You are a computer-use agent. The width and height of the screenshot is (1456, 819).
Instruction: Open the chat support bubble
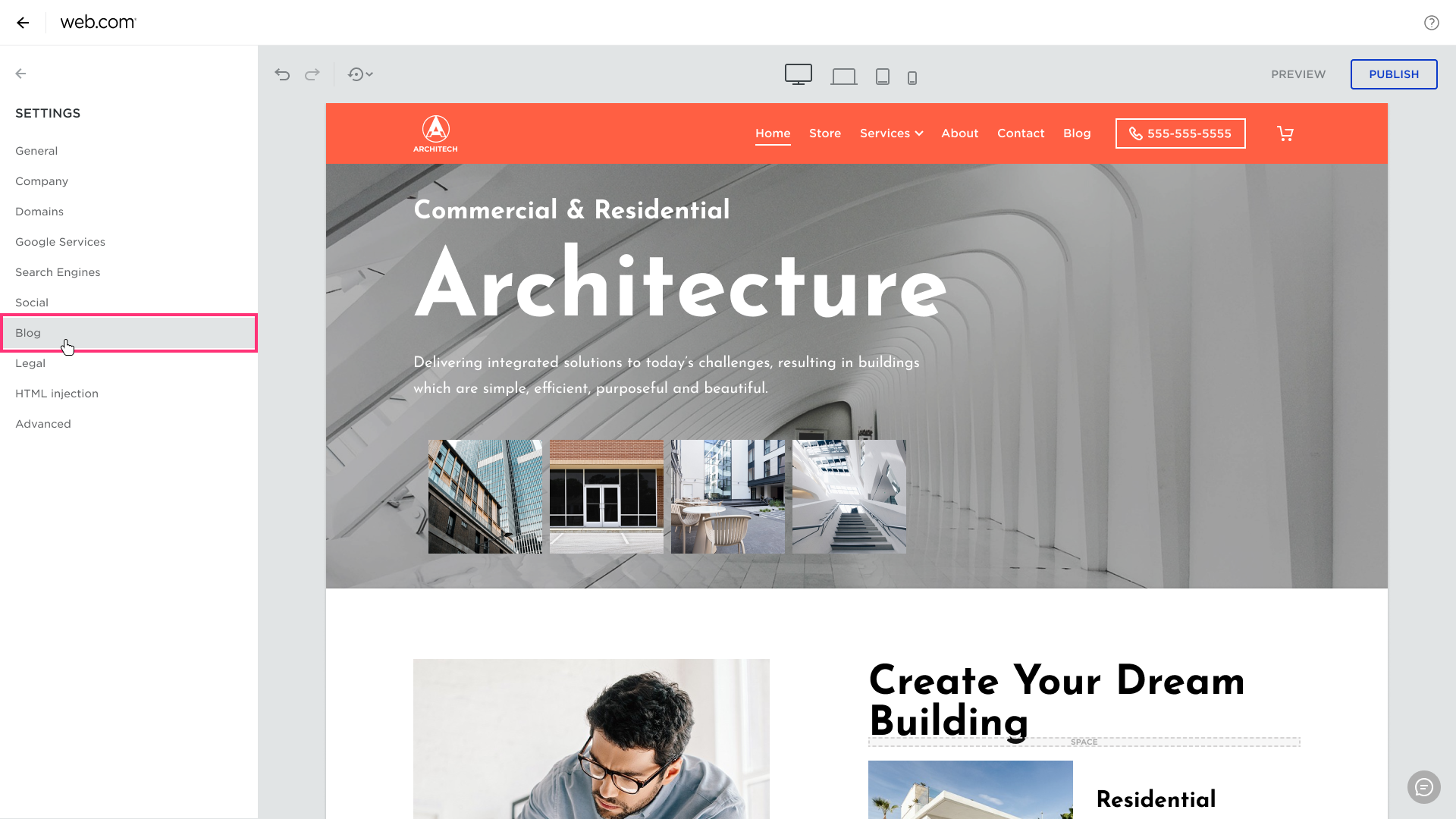pyautogui.click(x=1423, y=787)
